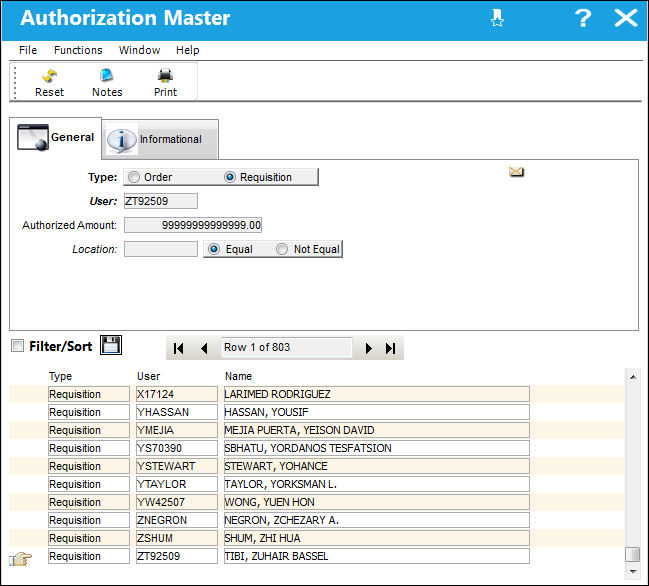Screen dimensions: 649x586
Task: Open the File menu
Action: pos(28,50)
